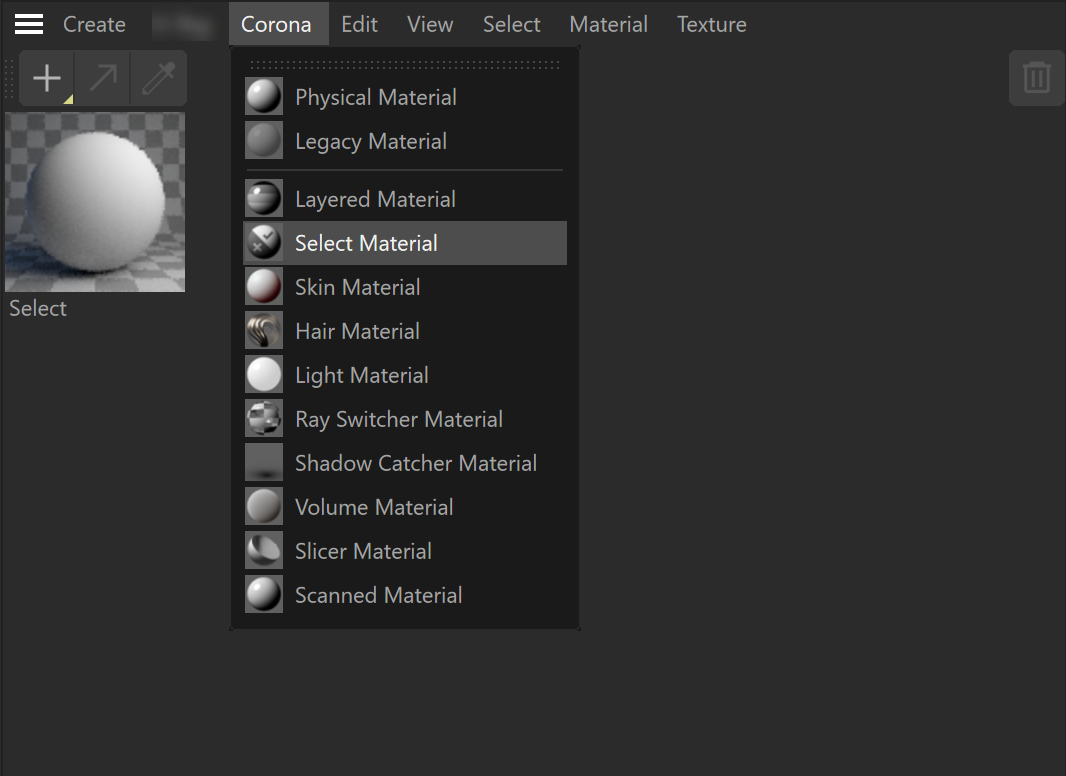
Task: Open the Edit menu
Action: coord(360,24)
